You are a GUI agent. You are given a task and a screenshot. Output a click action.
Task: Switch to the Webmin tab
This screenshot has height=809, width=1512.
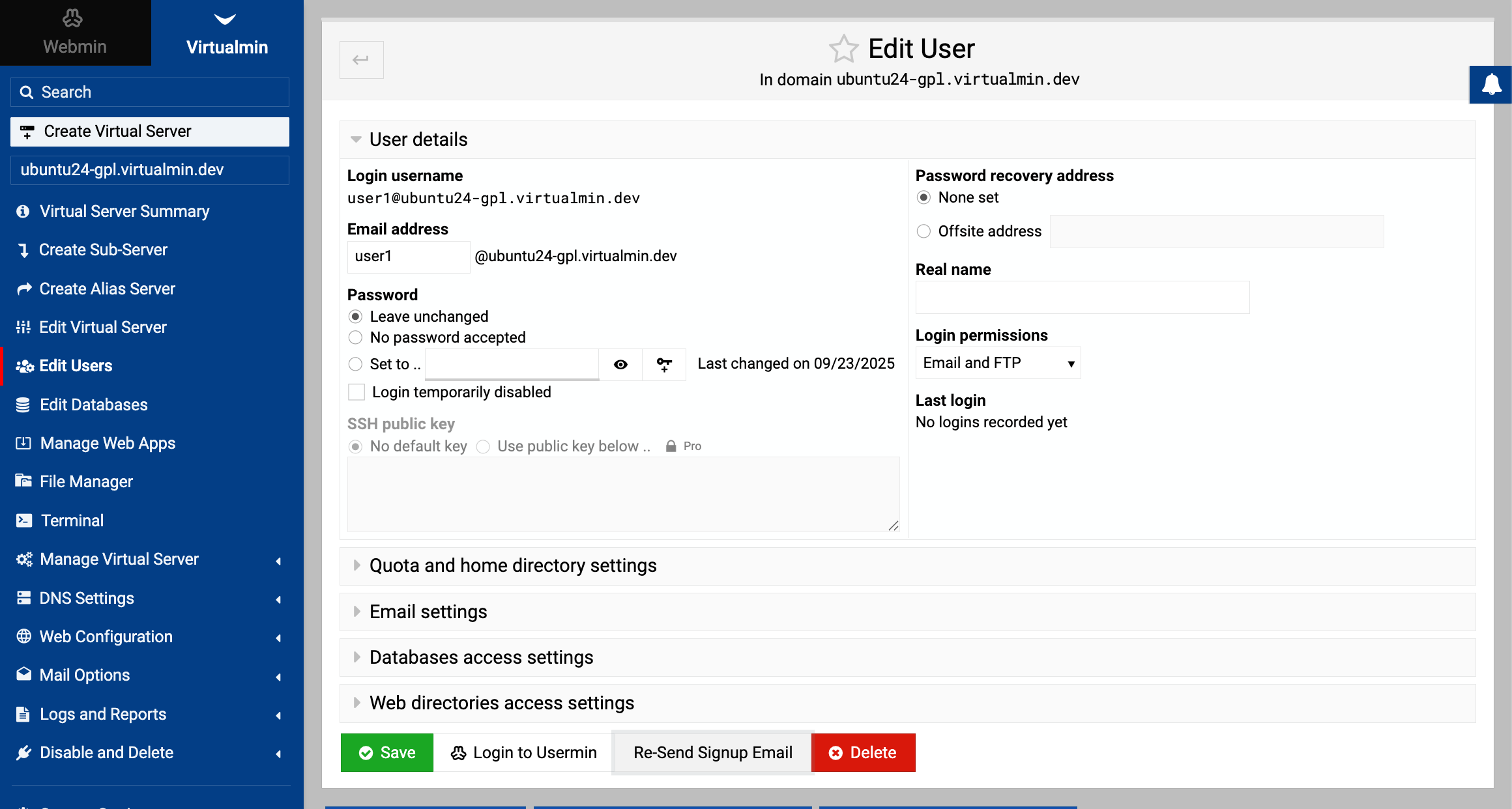tap(75, 33)
